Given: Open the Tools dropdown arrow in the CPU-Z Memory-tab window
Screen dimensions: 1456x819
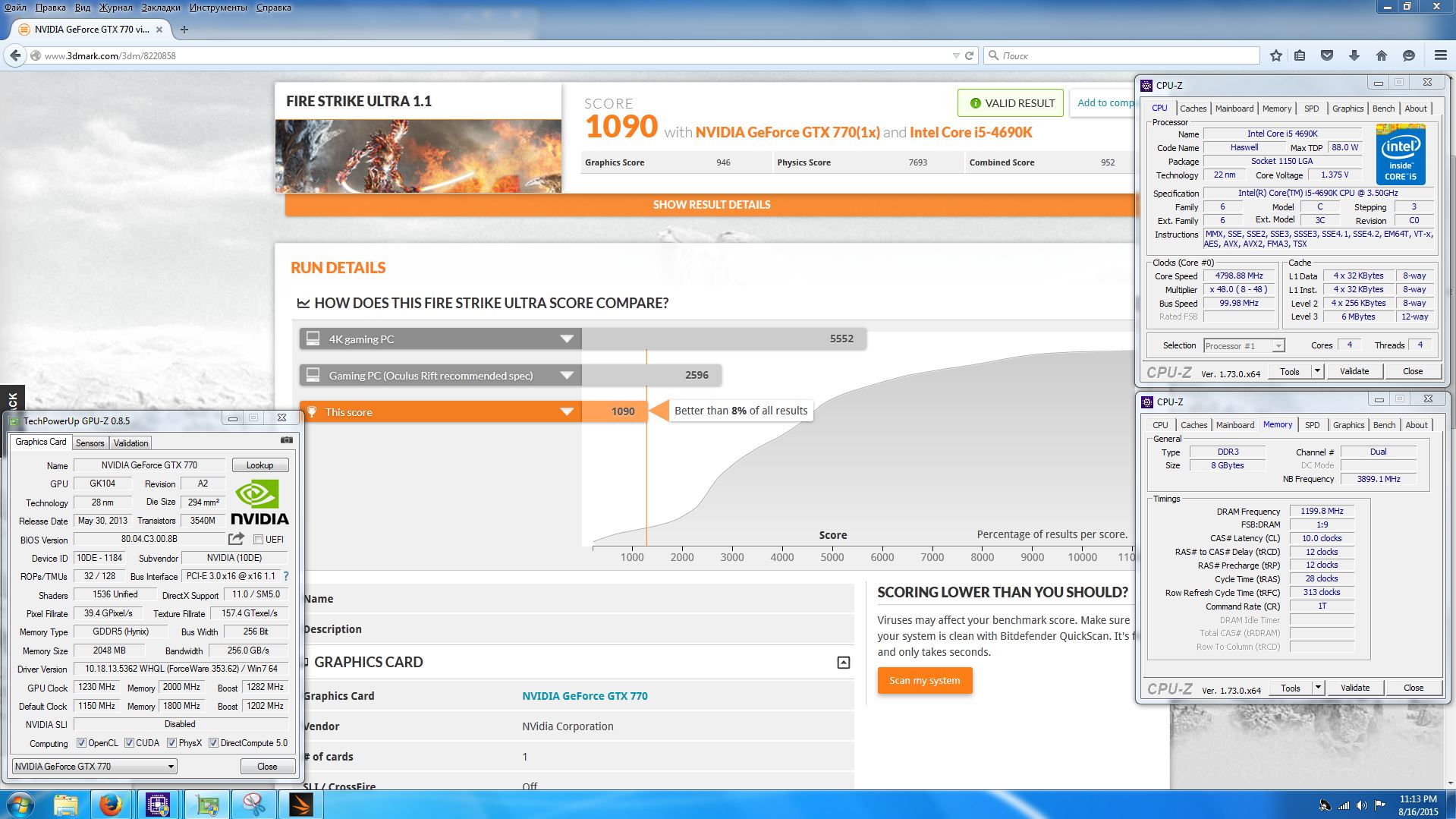Looking at the screenshot, I should [x=1318, y=688].
